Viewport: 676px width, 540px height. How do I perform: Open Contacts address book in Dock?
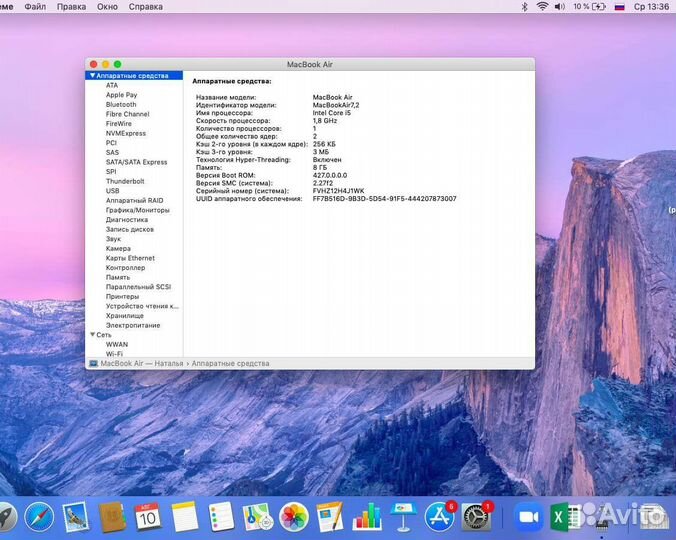tap(112, 517)
